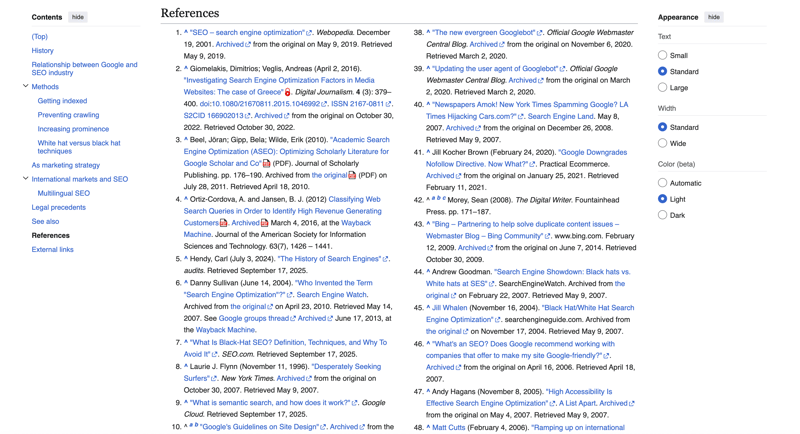Click the caret back-link of reference 5
Viewport: 800px width, 434px height.
click(x=186, y=259)
